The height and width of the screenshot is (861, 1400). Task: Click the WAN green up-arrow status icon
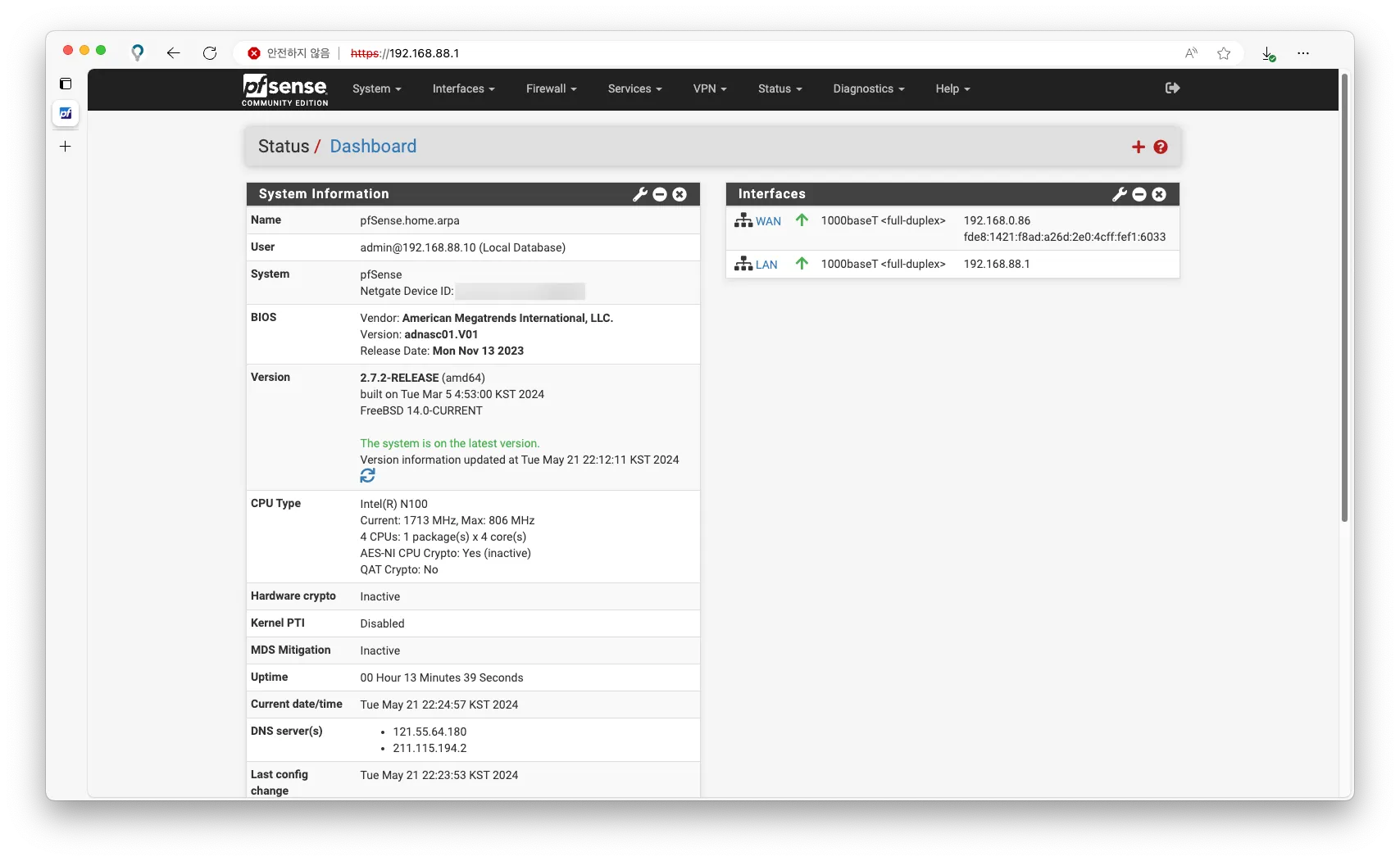click(x=802, y=220)
